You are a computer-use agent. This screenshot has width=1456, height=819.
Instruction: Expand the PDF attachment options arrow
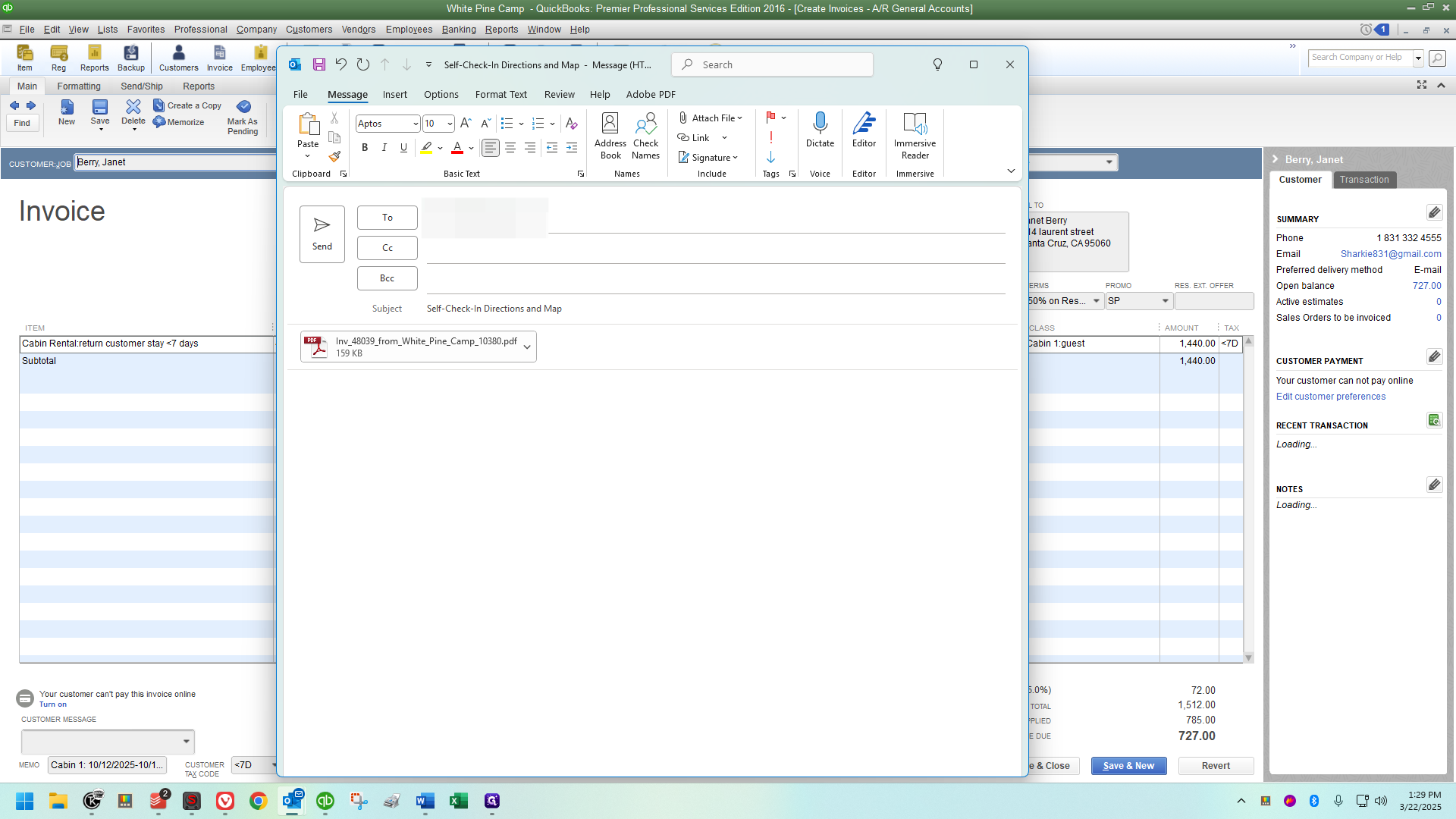pyautogui.click(x=527, y=347)
